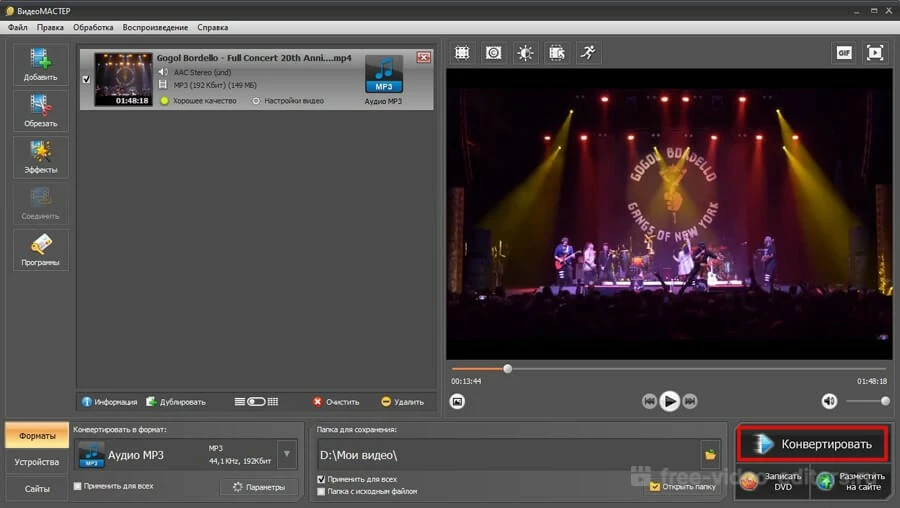Viewport: 900px width, 508px height.
Task: Enable Применить для всех under format
Action: click(x=77, y=486)
